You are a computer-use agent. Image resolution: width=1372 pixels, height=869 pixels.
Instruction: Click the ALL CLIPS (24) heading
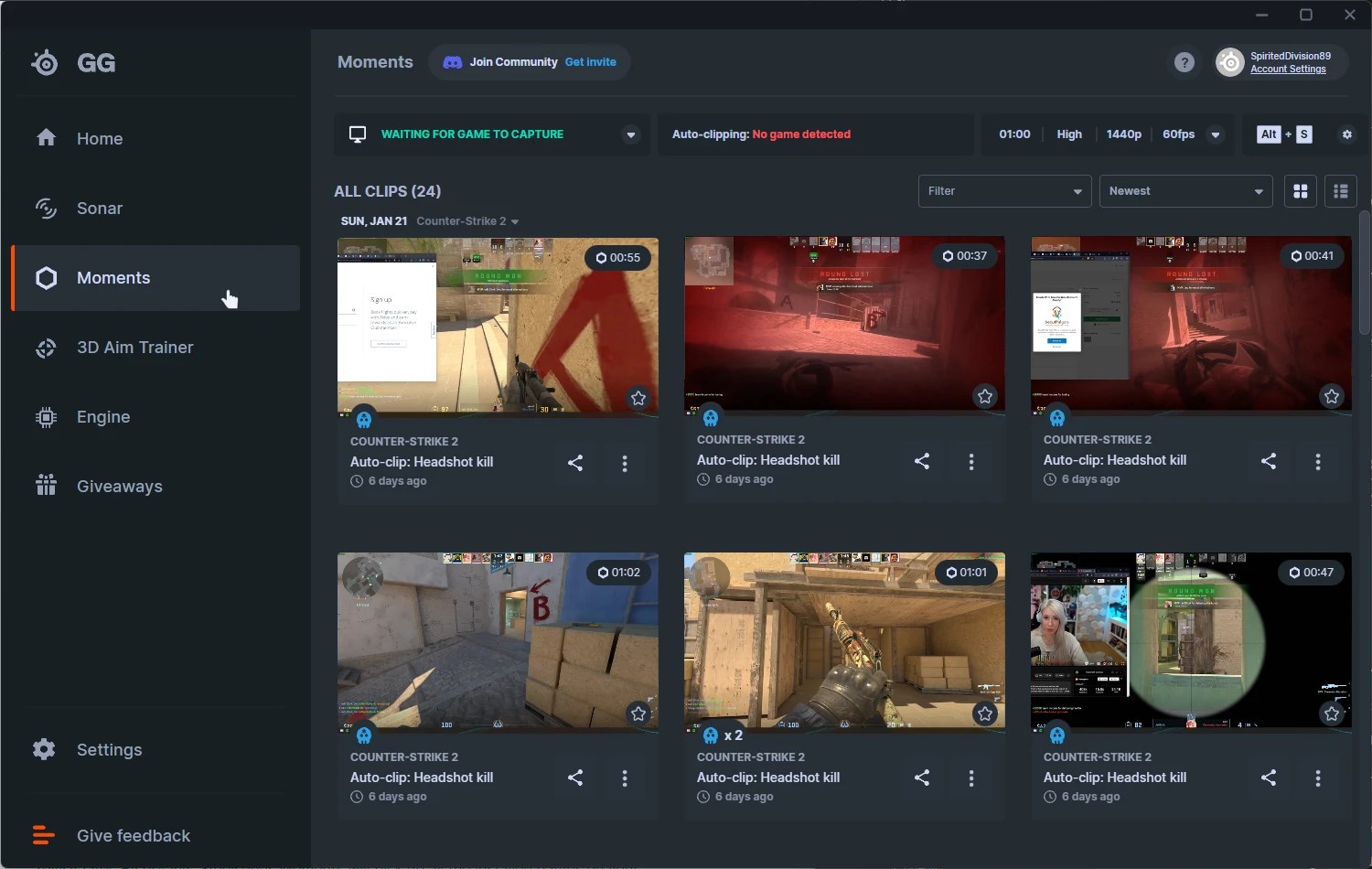pyautogui.click(x=387, y=191)
